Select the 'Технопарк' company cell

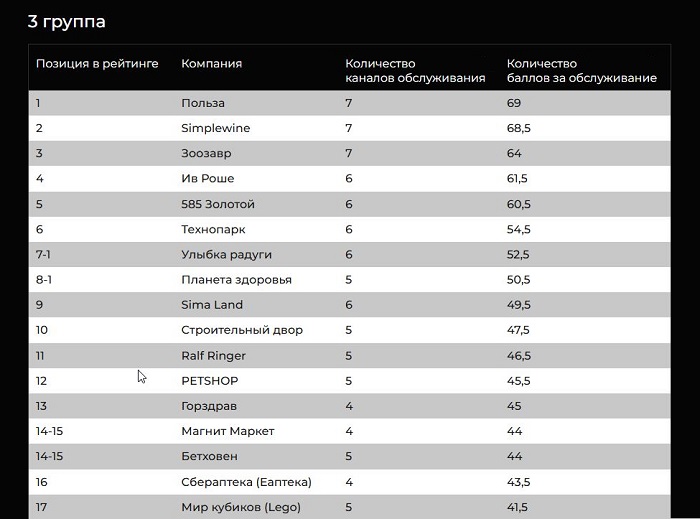tap(213, 229)
